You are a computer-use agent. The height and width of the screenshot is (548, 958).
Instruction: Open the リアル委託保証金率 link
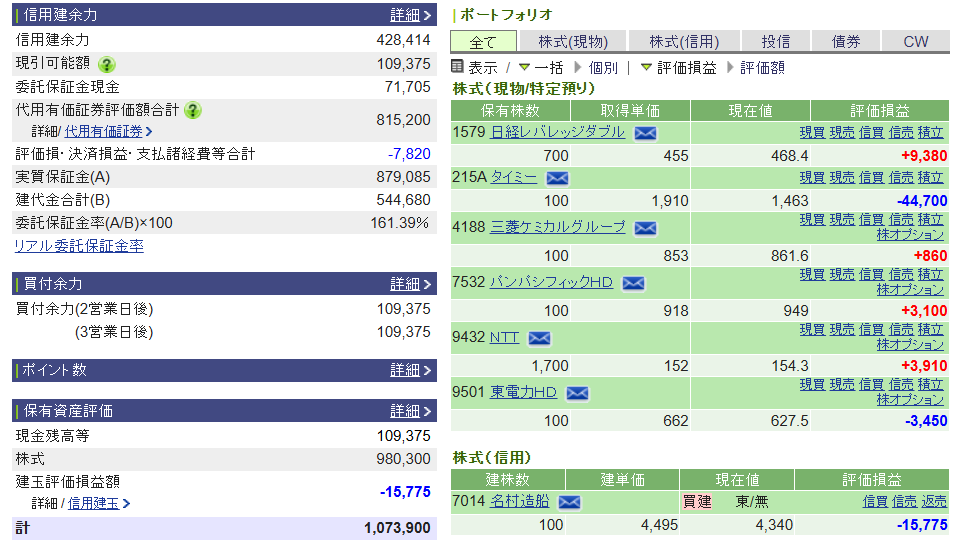tap(78, 245)
